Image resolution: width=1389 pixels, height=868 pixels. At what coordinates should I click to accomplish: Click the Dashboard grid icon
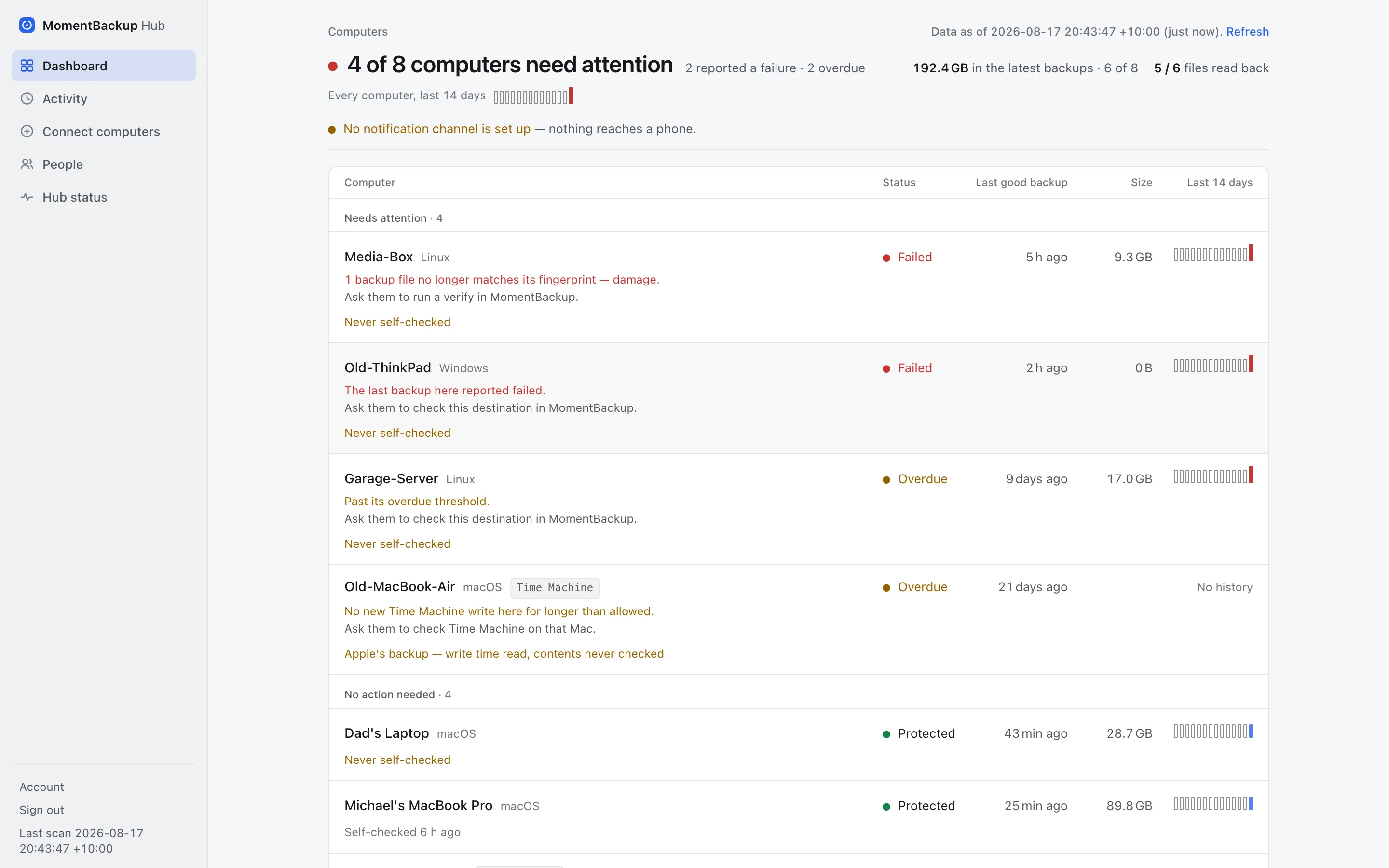pos(27,66)
